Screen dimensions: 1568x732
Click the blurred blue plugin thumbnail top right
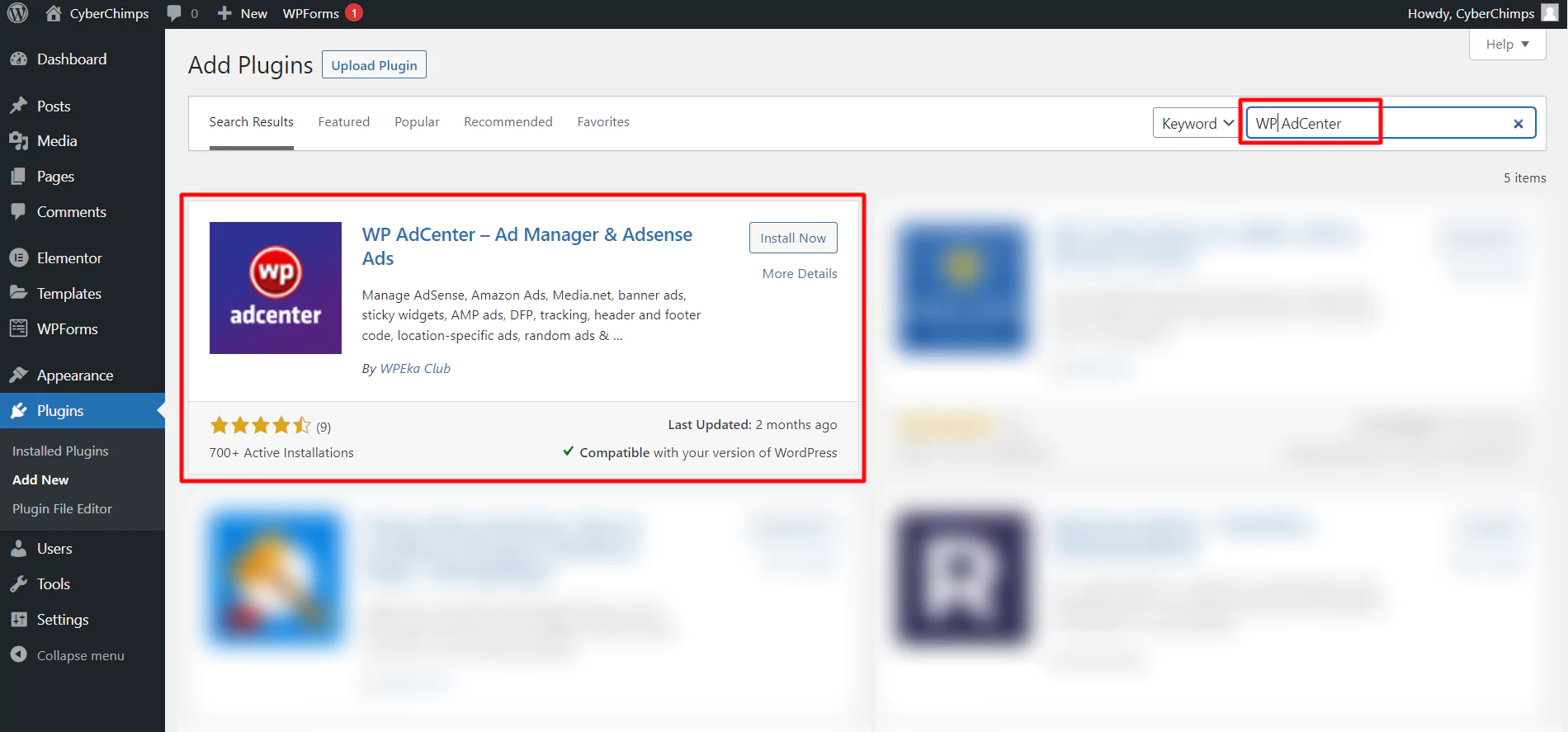tap(962, 288)
